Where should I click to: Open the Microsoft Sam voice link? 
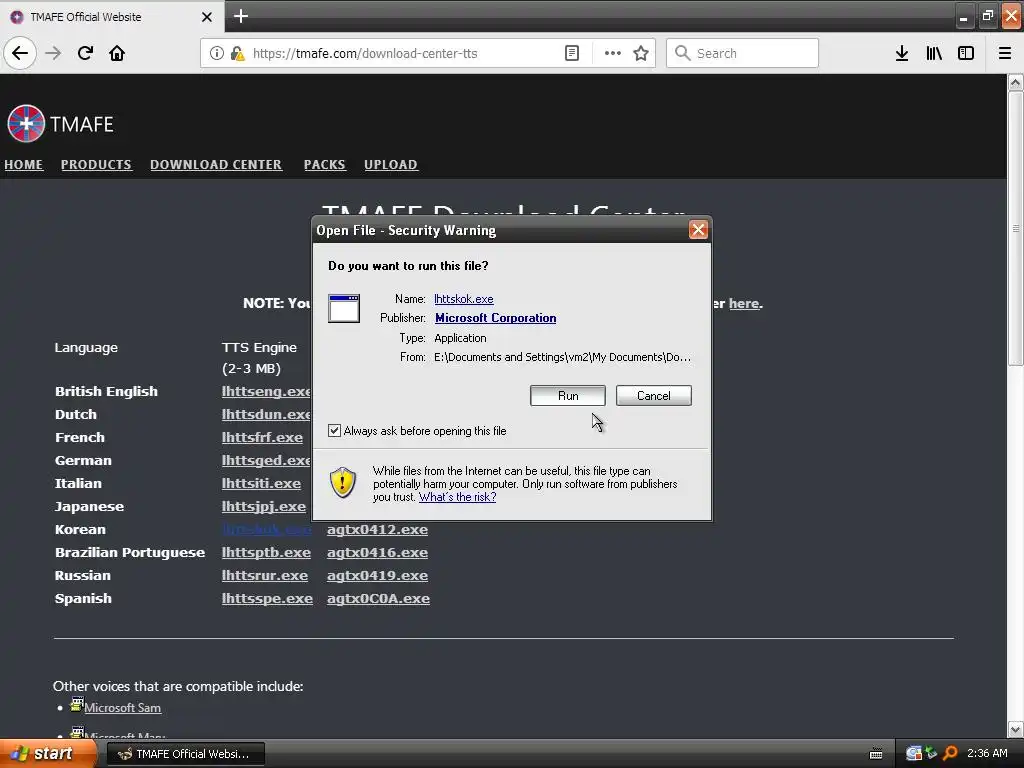tap(123, 708)
